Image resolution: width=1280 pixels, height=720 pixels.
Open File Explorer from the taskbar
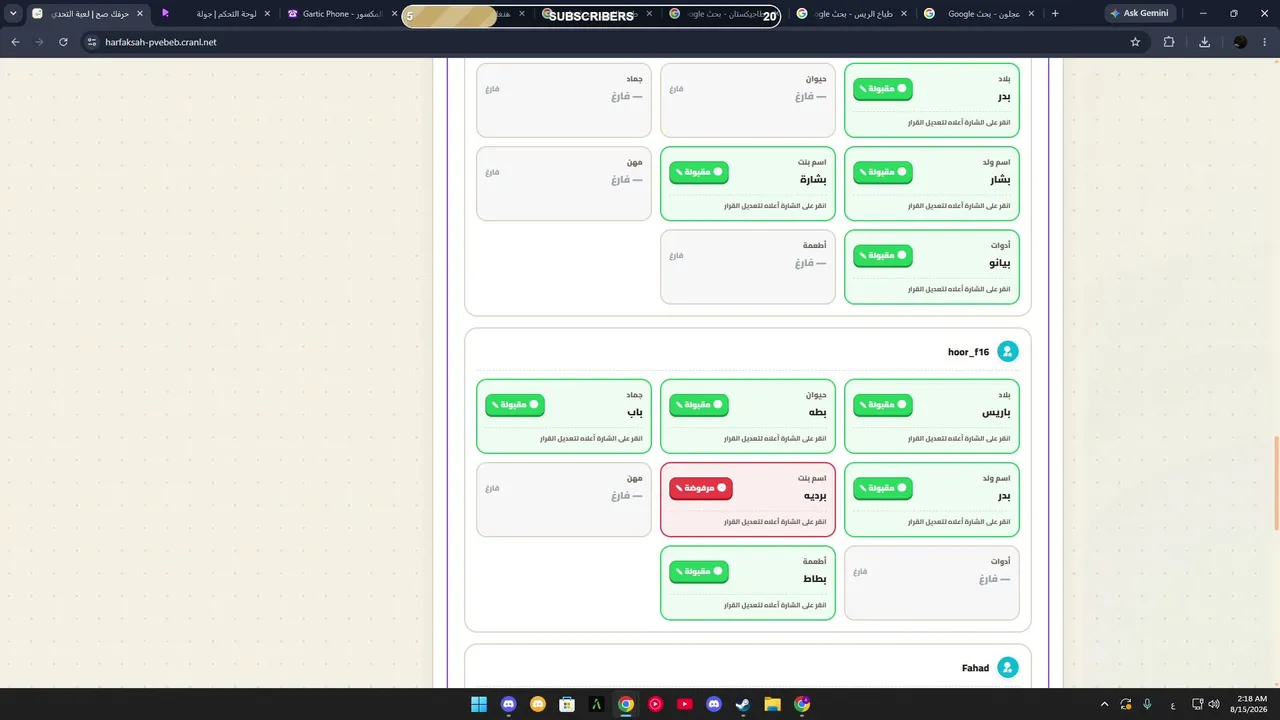coord(772,704)
